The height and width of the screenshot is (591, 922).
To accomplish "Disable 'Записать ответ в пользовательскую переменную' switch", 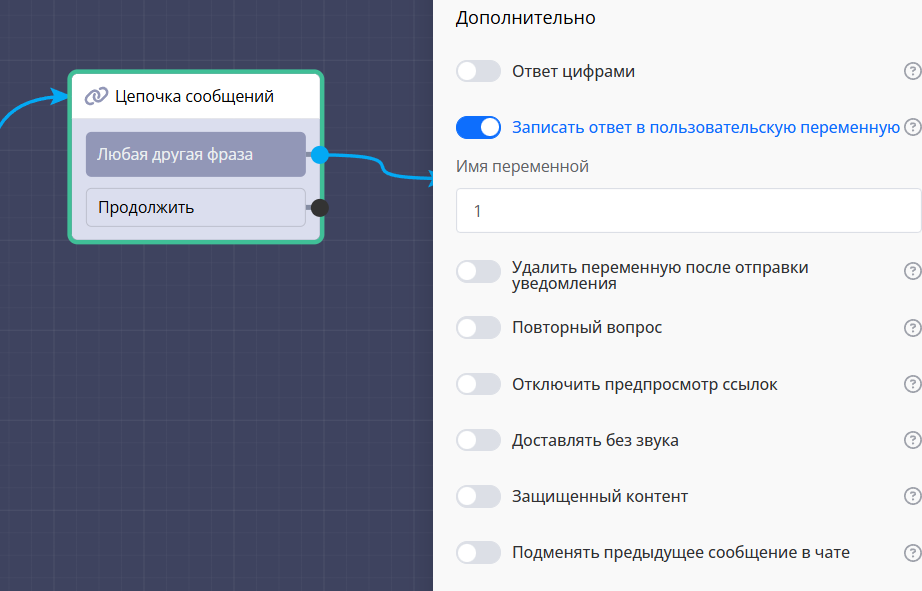I will click(478, 127).
